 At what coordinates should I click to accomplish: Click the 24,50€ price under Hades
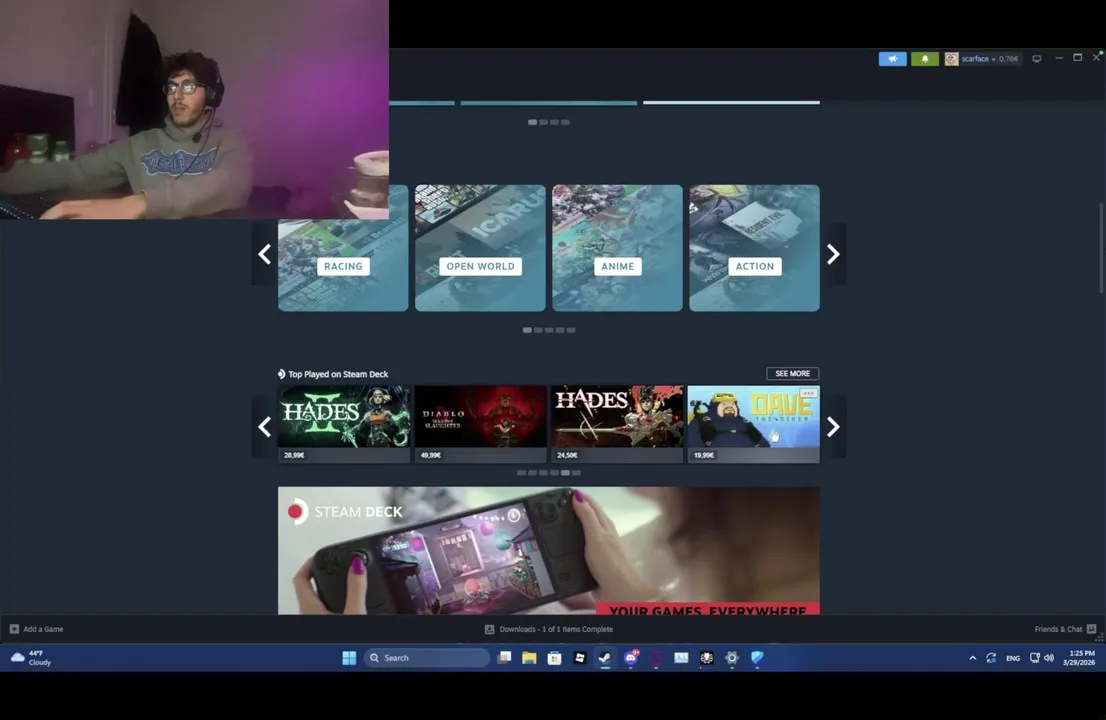click(567, 456)
